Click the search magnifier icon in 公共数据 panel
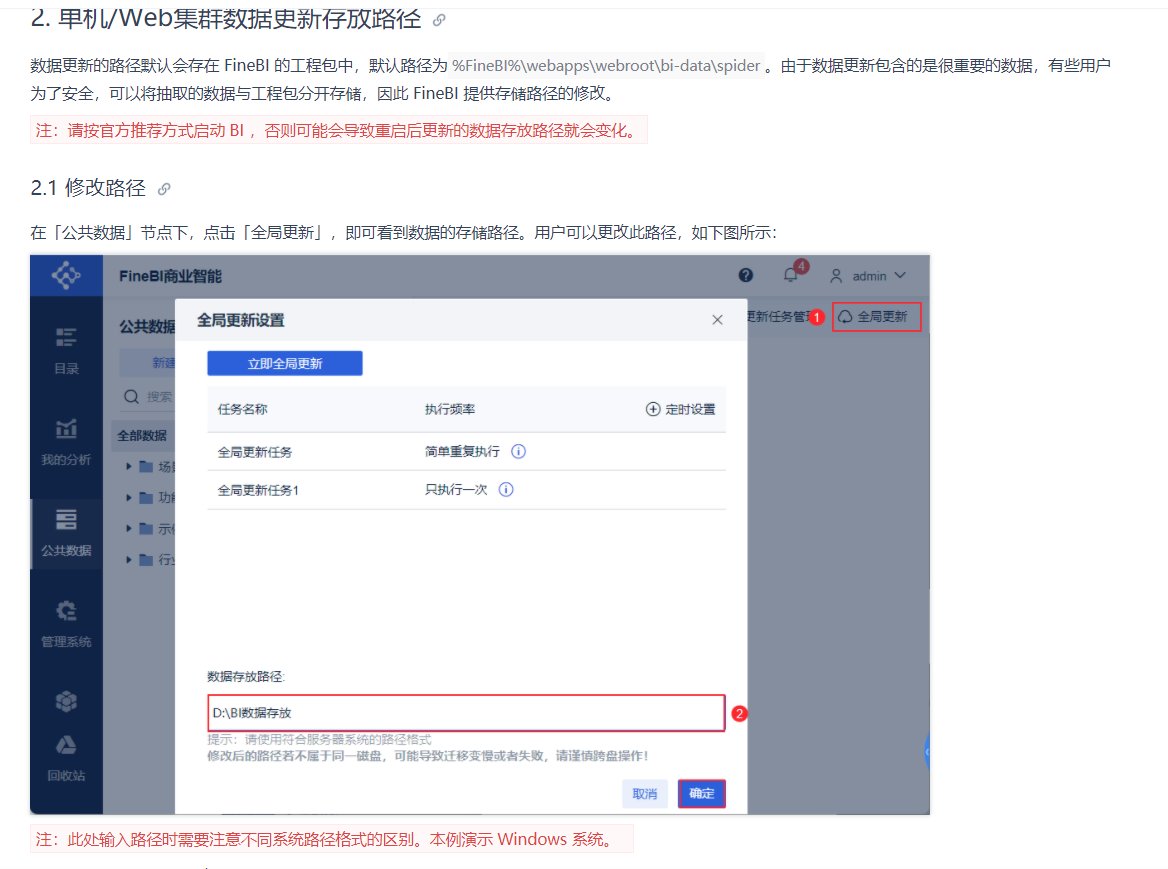This screenshot has height=869, width=1168. click(x=131, y=396)
